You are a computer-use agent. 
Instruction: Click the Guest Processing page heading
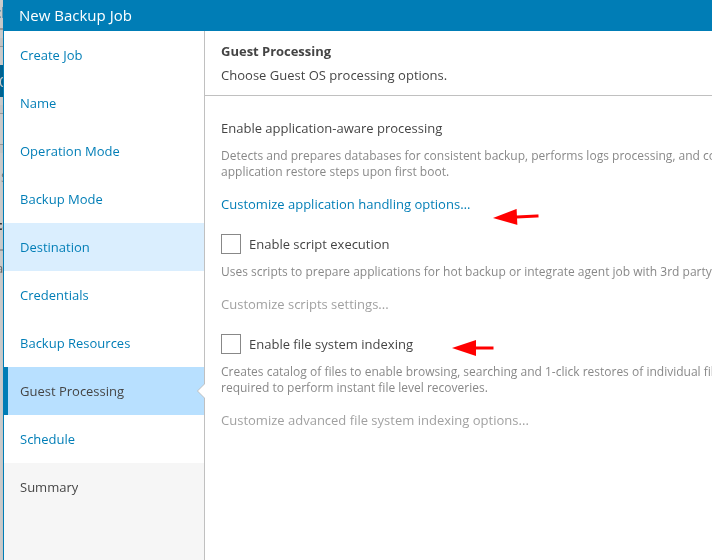click(275, 52)
